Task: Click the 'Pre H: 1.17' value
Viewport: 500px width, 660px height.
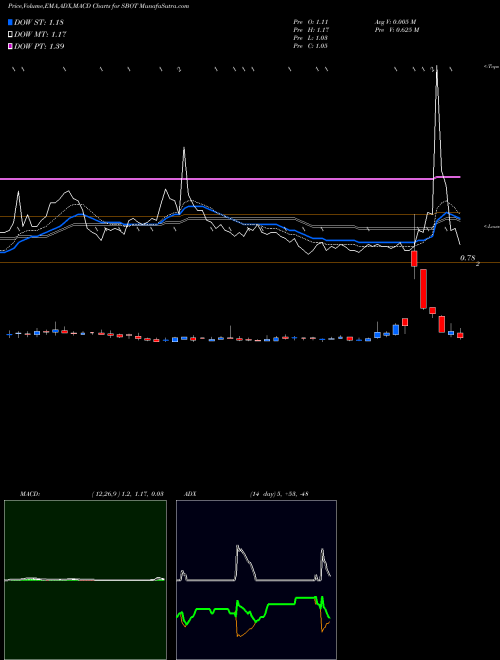Action: click(311, 30)
